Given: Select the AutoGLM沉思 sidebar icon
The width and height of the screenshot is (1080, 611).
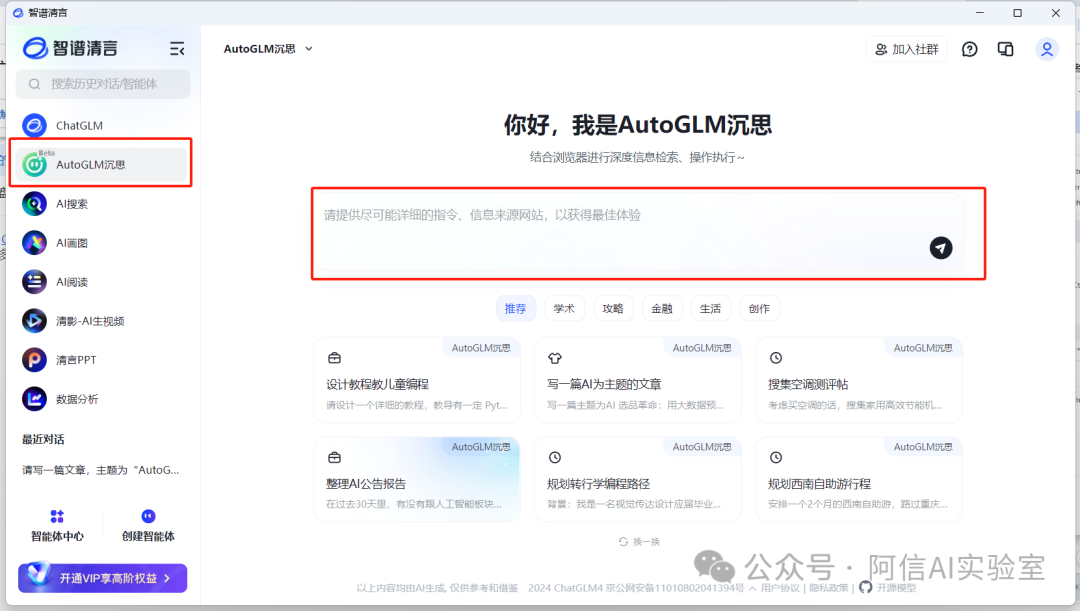Looking at the screenshot, I should 34,164.
